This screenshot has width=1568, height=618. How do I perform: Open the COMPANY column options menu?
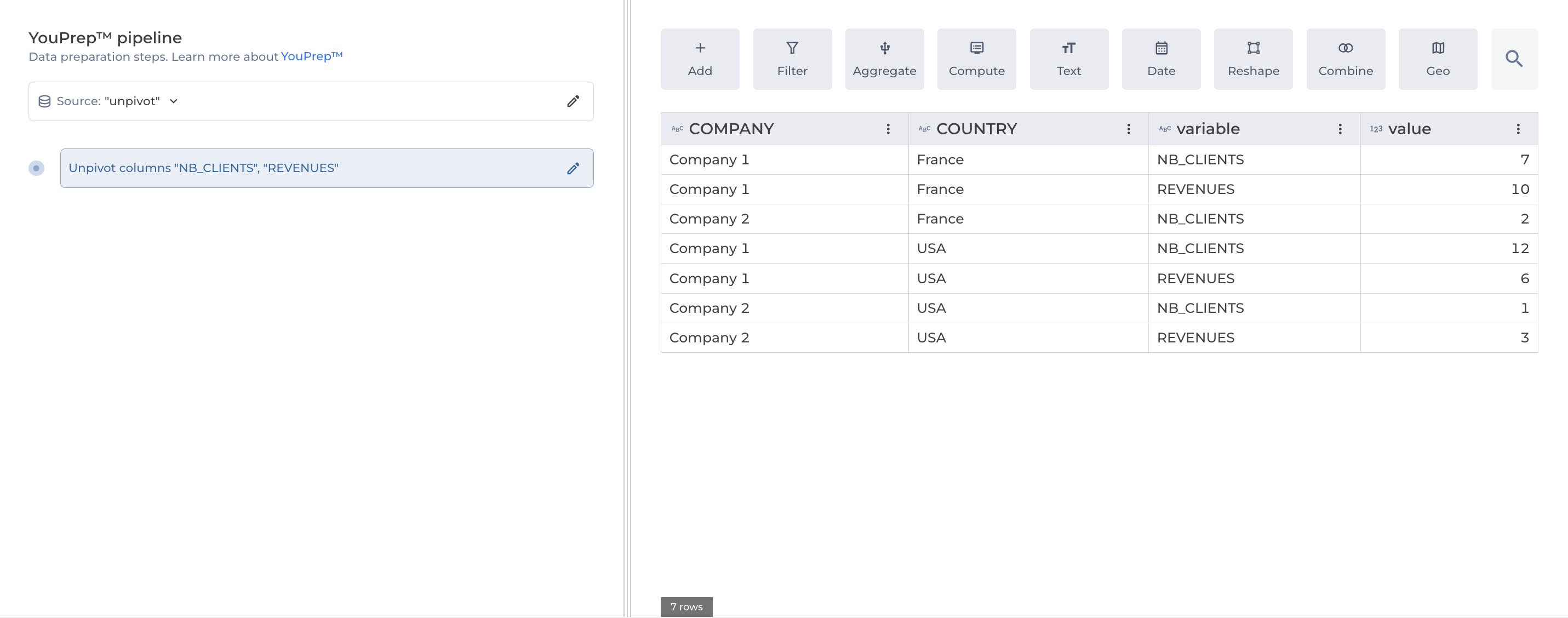pos(888,128)
